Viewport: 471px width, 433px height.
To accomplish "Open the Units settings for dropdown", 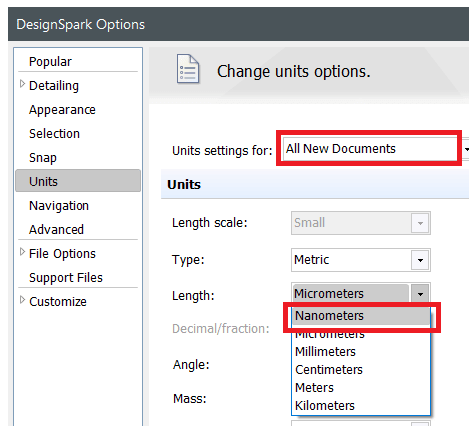I will [466, 149].
